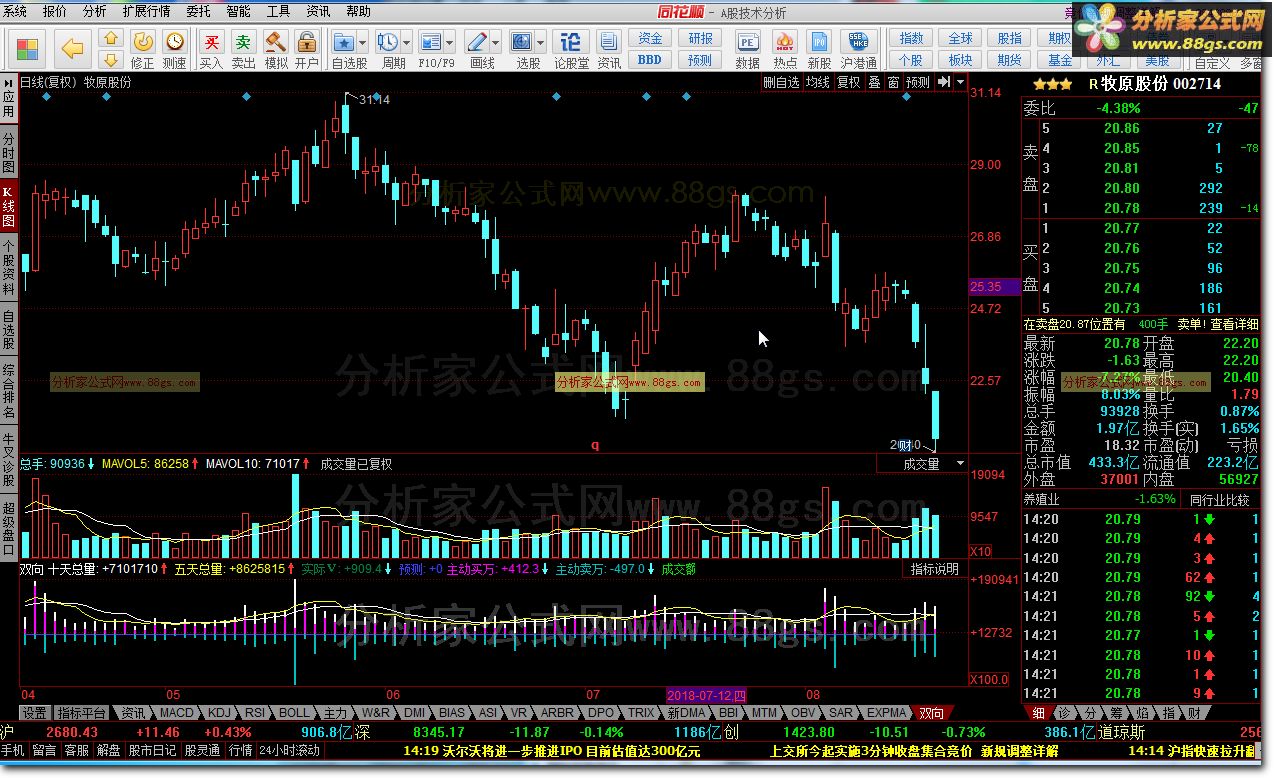Open the 新股 IPO icon
The width and height of the screenshot is (1274, 778).
(819, 48)
